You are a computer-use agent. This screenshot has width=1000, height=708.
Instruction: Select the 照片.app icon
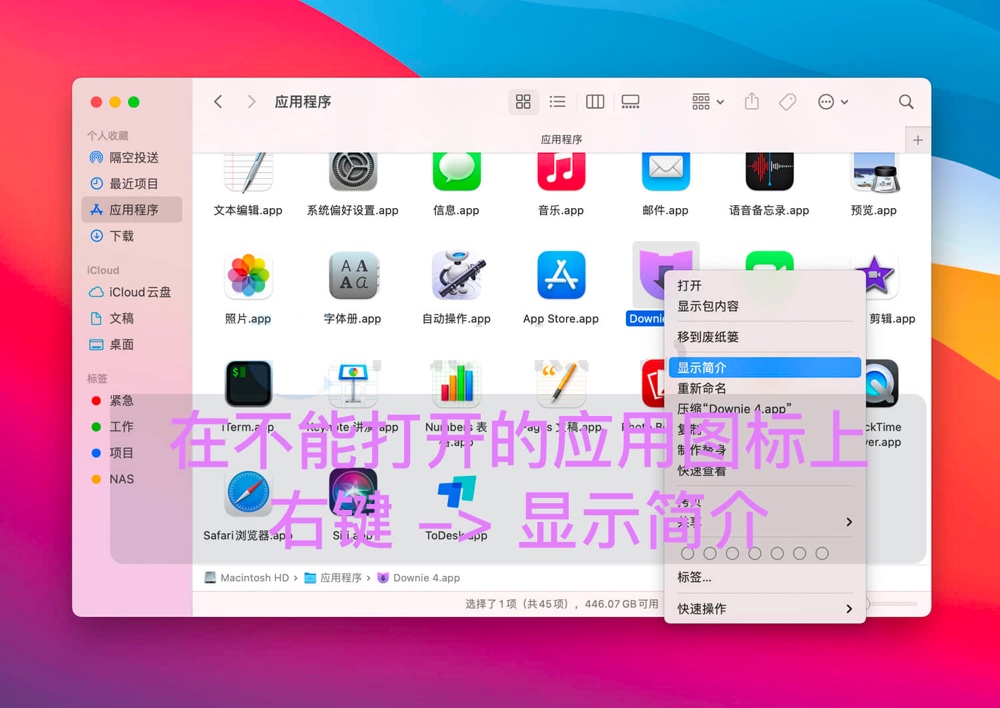[x=248, y=276]
